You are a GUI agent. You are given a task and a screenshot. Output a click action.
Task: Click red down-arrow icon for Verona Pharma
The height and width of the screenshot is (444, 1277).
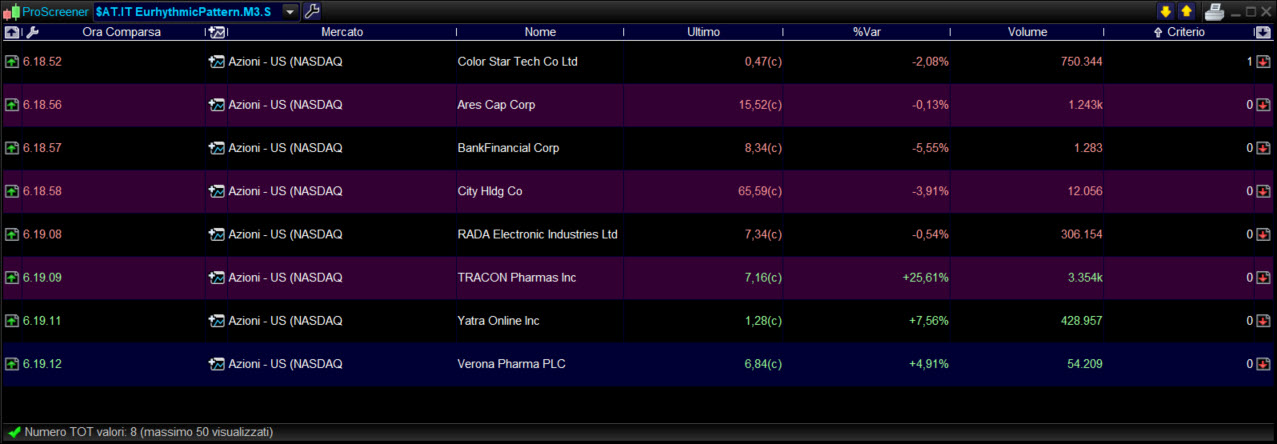[x=1263, y=364]
